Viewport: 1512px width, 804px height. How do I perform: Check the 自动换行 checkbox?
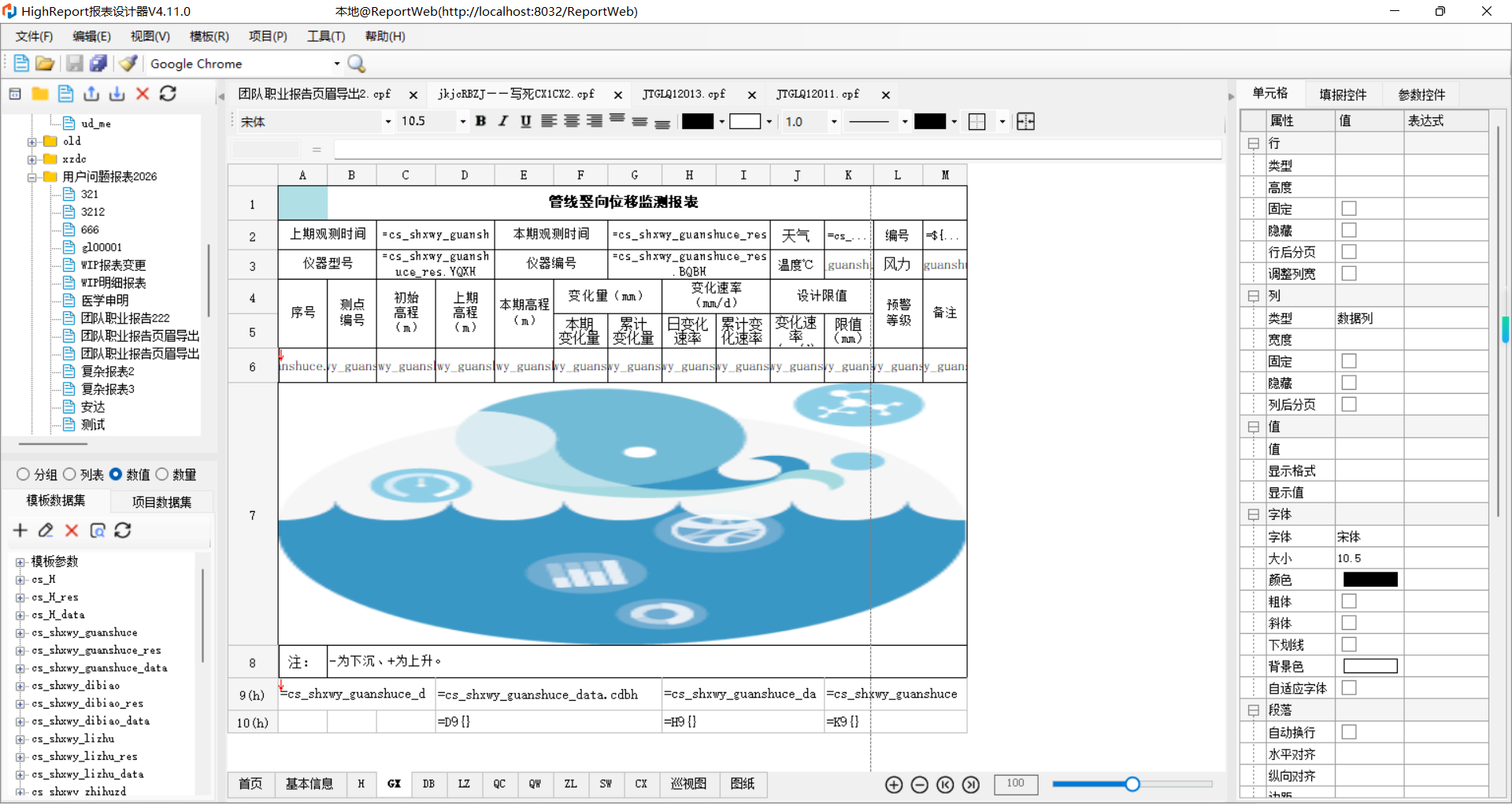click(x=1349, y=732)
